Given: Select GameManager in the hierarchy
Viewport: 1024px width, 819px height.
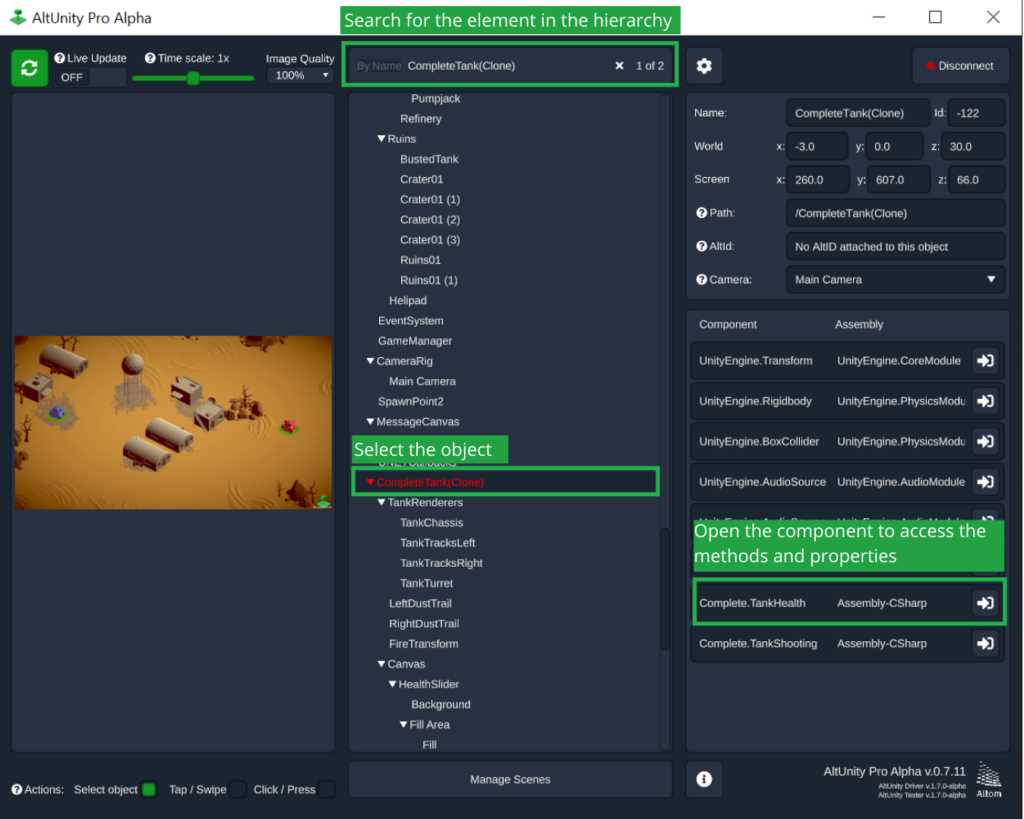Looking at the screenshot, I should pyautogui.click(x=415, y=341).
